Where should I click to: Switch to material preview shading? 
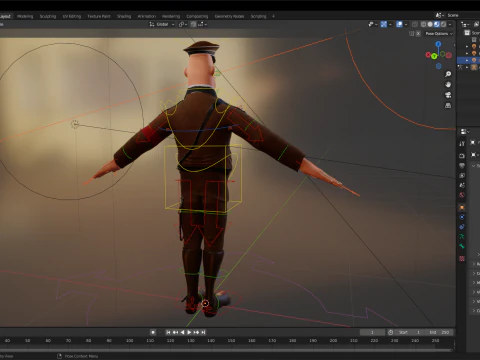pyautogui.click(x=437, y=24)
